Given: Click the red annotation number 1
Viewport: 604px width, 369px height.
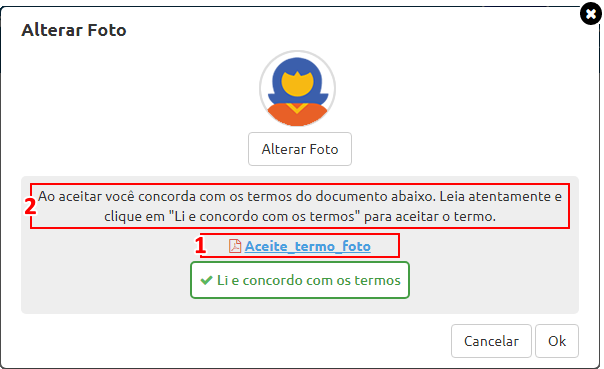Looking at the screenshot, I should pyautogui.click(x=200, y=246).
